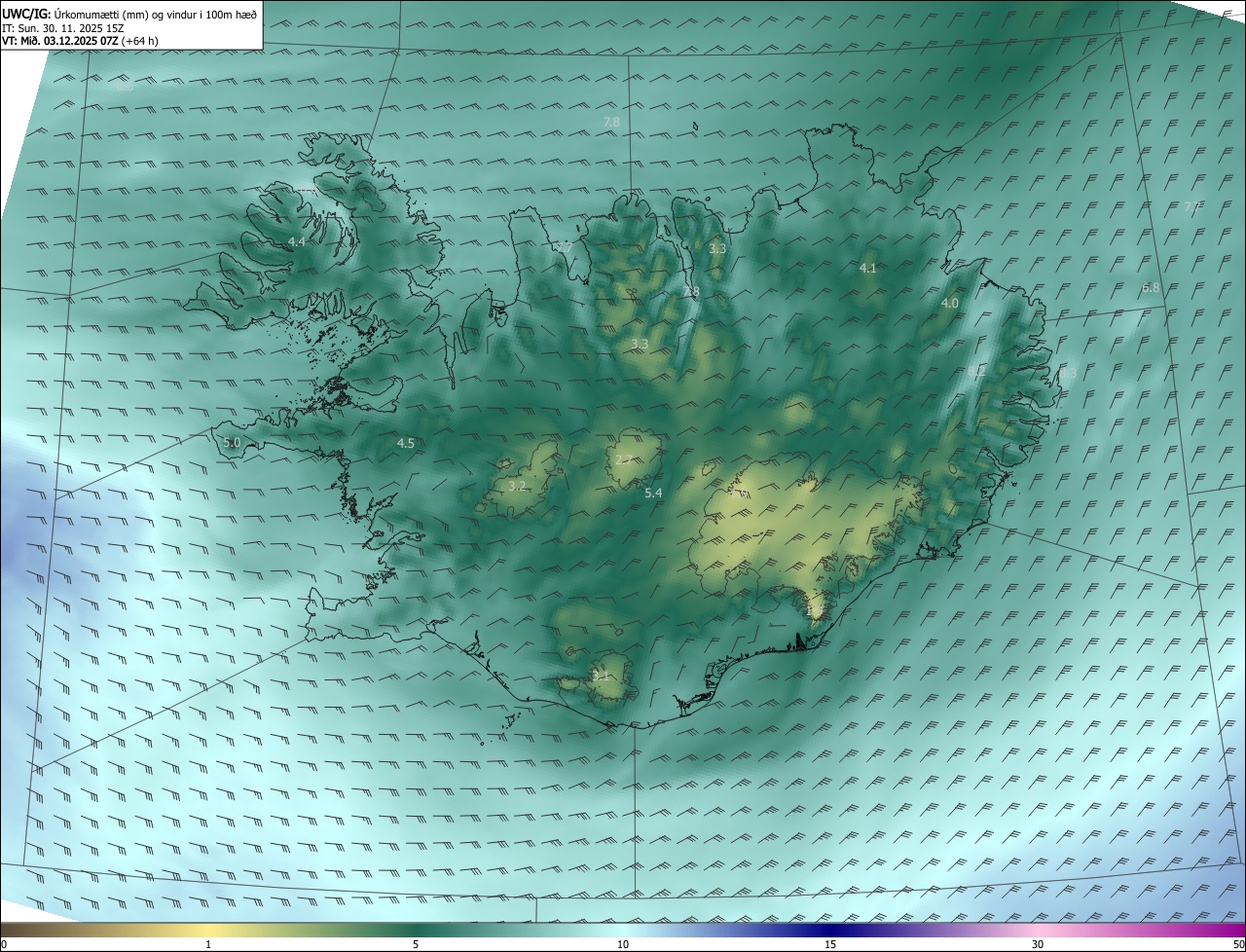Click the "3.1" value on the southern glacier
1246x952 pixels.
coord(601,676)
